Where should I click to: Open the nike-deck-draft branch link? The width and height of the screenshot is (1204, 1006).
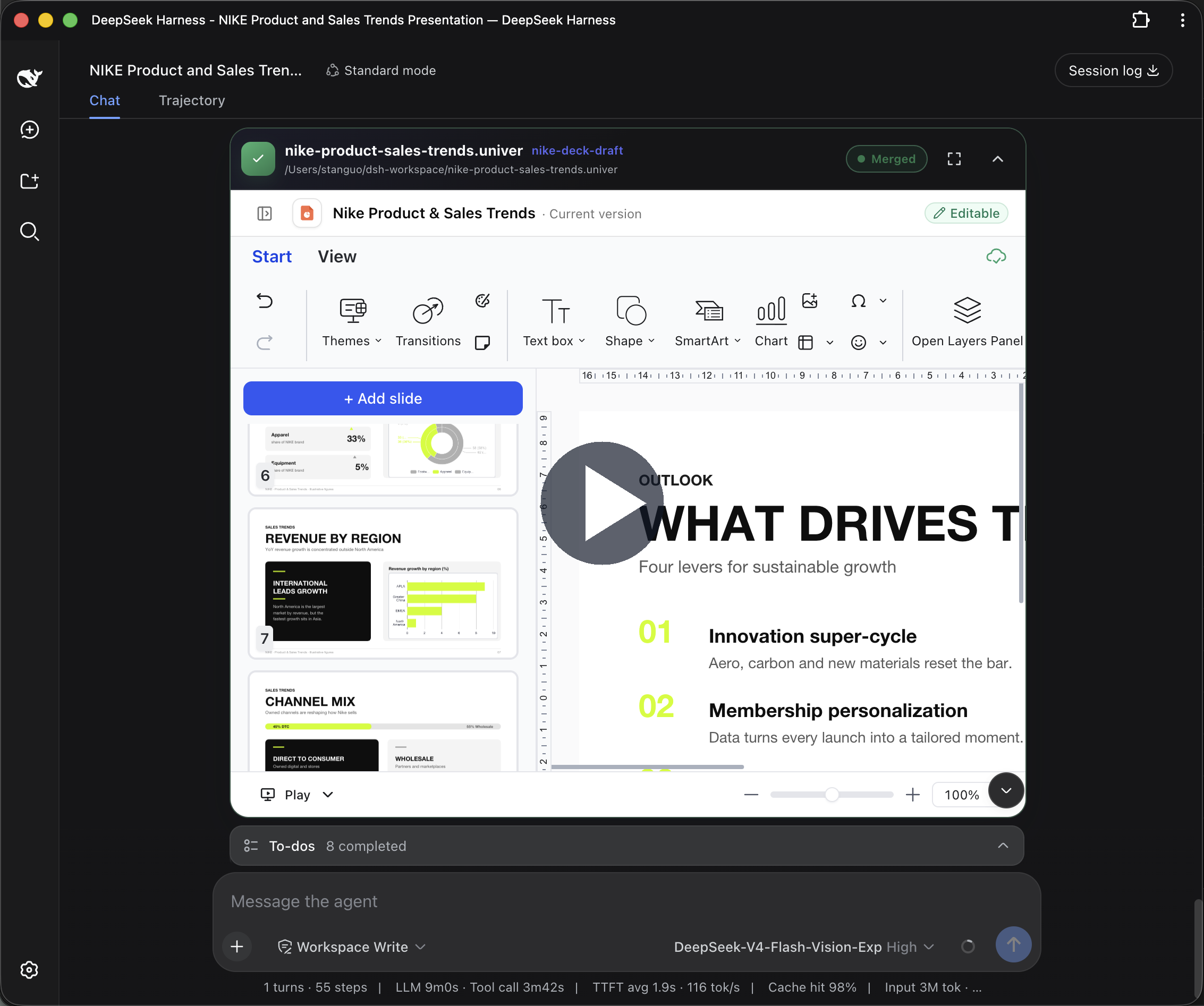pyautogui.click(x=577, y=150)
